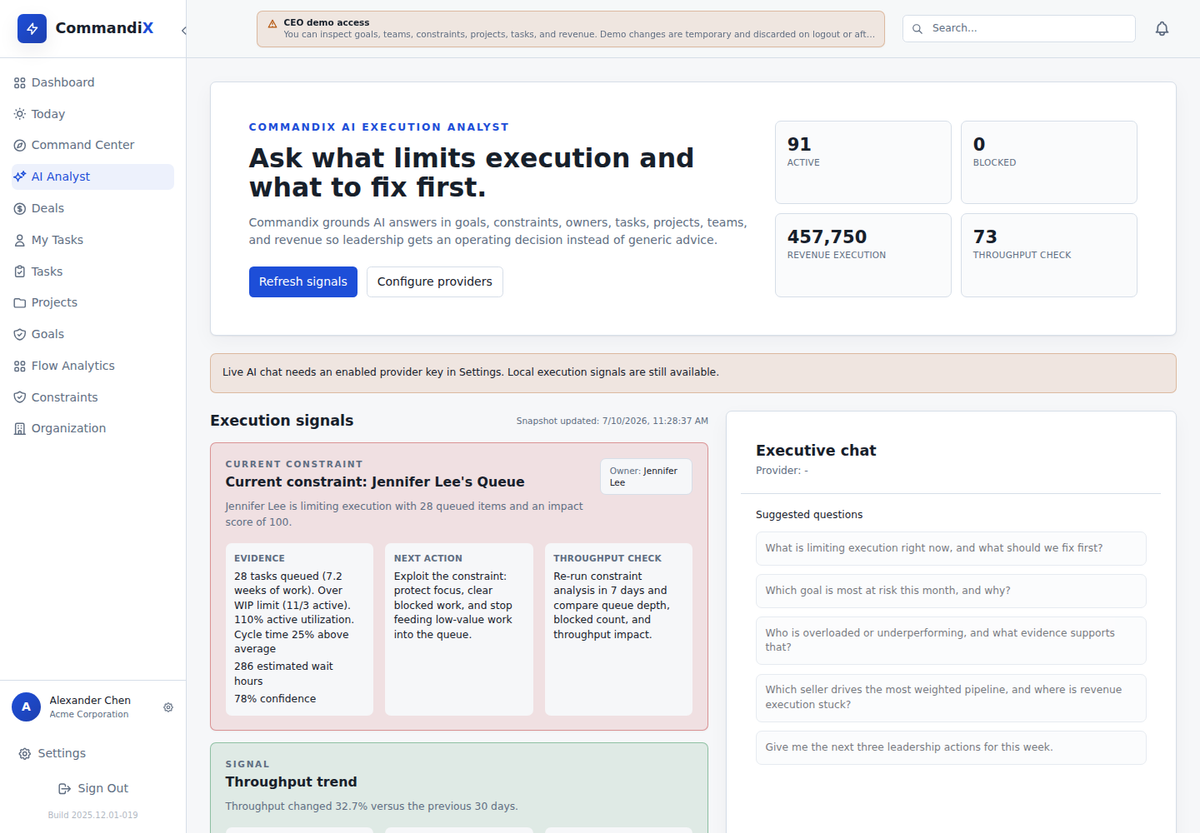
Task: Open the Dashboard menu item
Action: 92,83
